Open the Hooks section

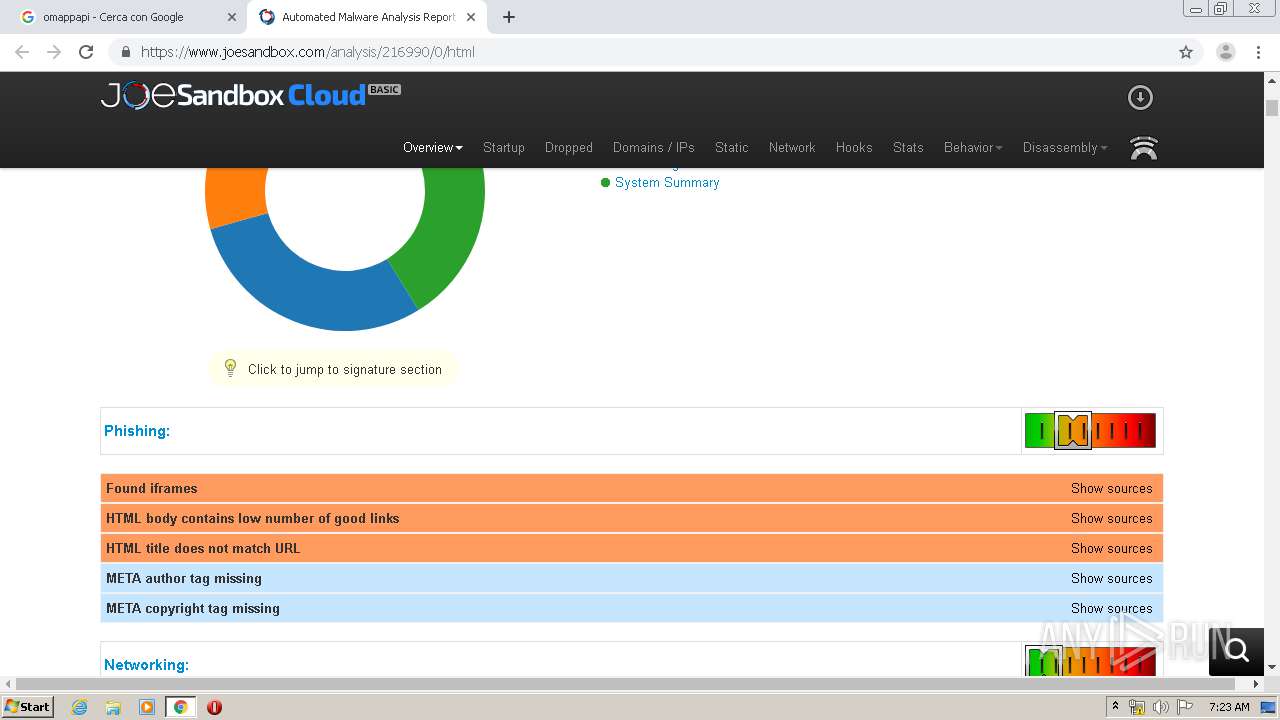point(854,147)
